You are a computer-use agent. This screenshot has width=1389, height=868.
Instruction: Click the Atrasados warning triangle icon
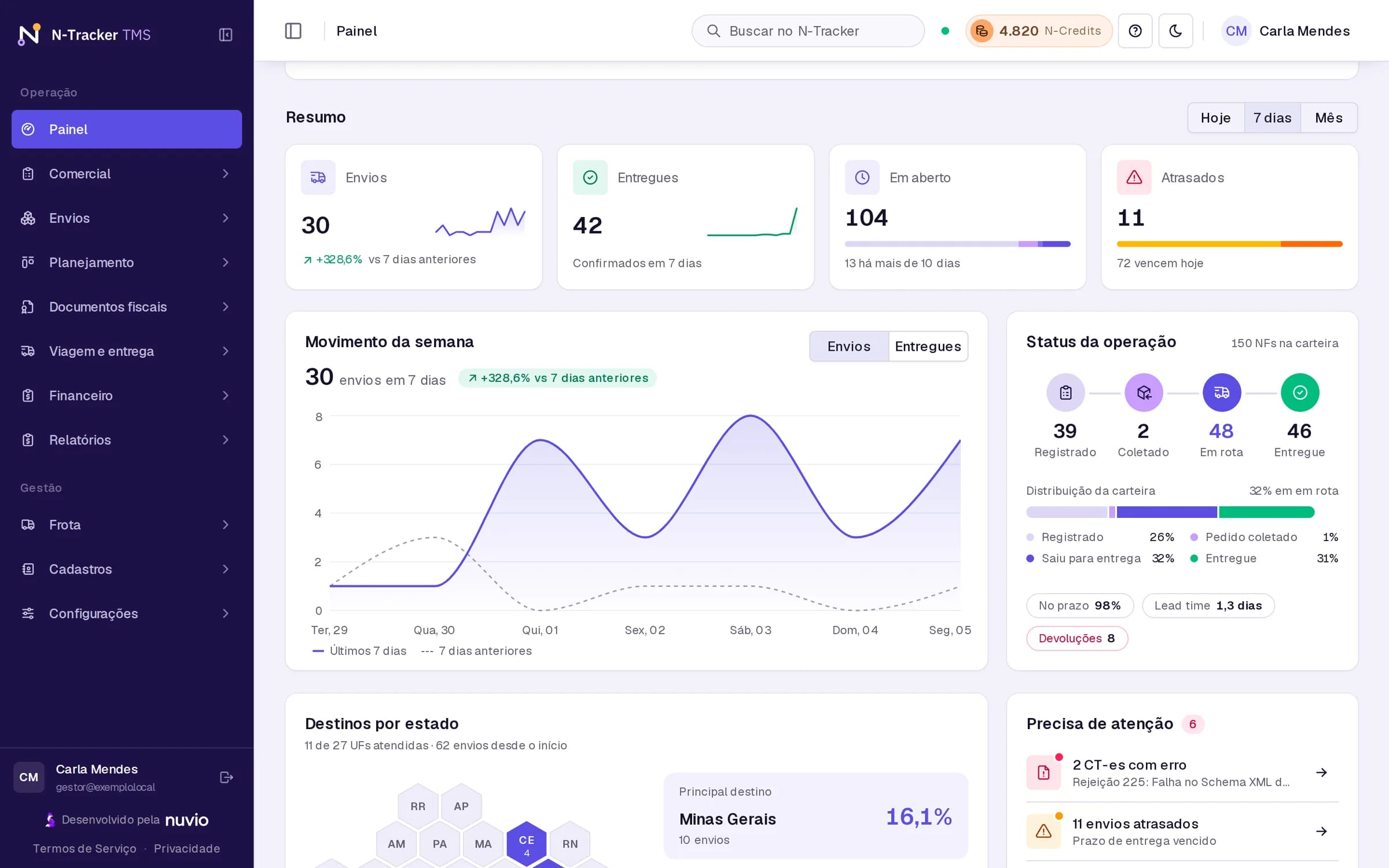click(x=1134, y=177)
